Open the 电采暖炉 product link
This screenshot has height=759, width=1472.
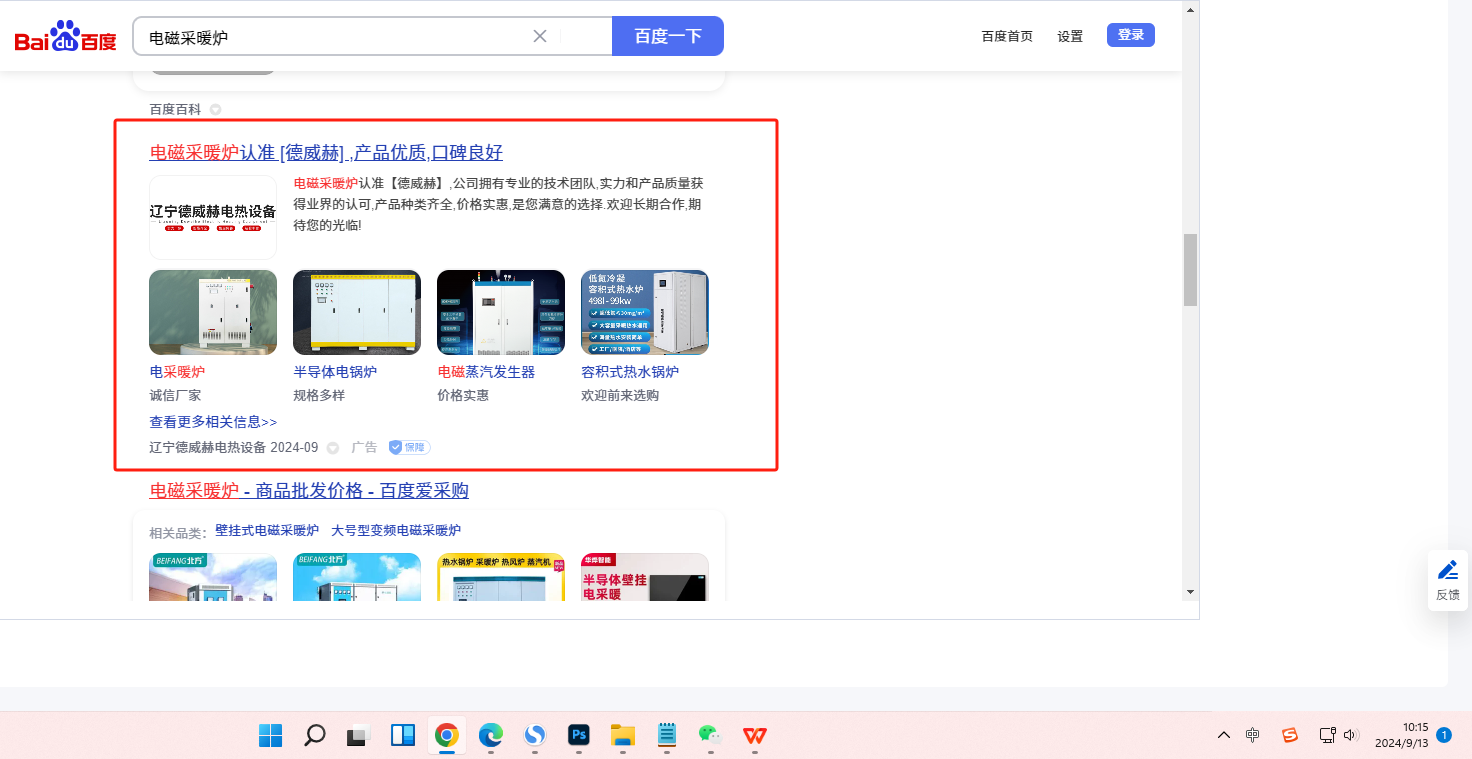[177, 372]
